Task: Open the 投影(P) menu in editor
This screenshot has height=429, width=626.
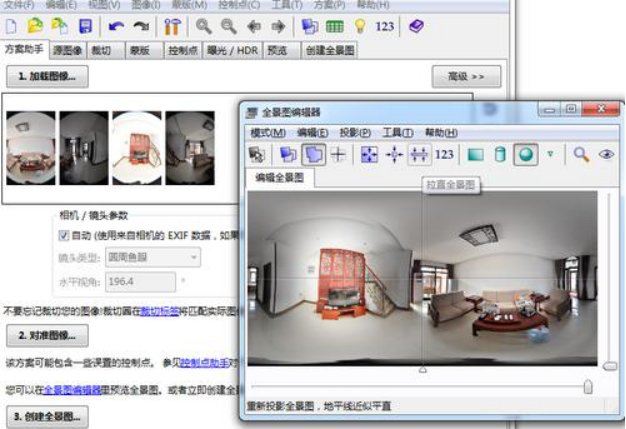Action: pyautogui.click(x=354, y=132)
